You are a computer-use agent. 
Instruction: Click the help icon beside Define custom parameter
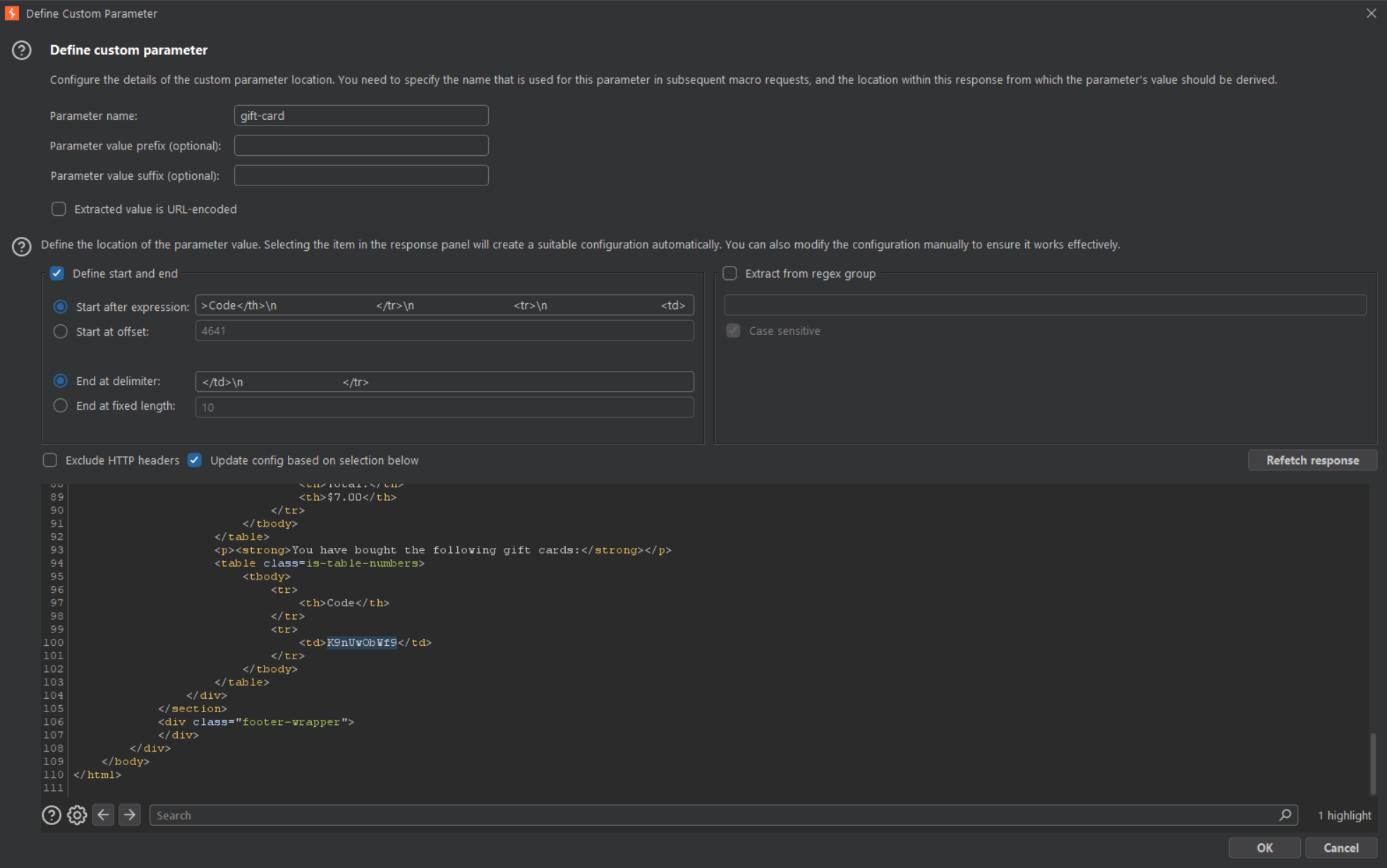click(x=22, y=51)
